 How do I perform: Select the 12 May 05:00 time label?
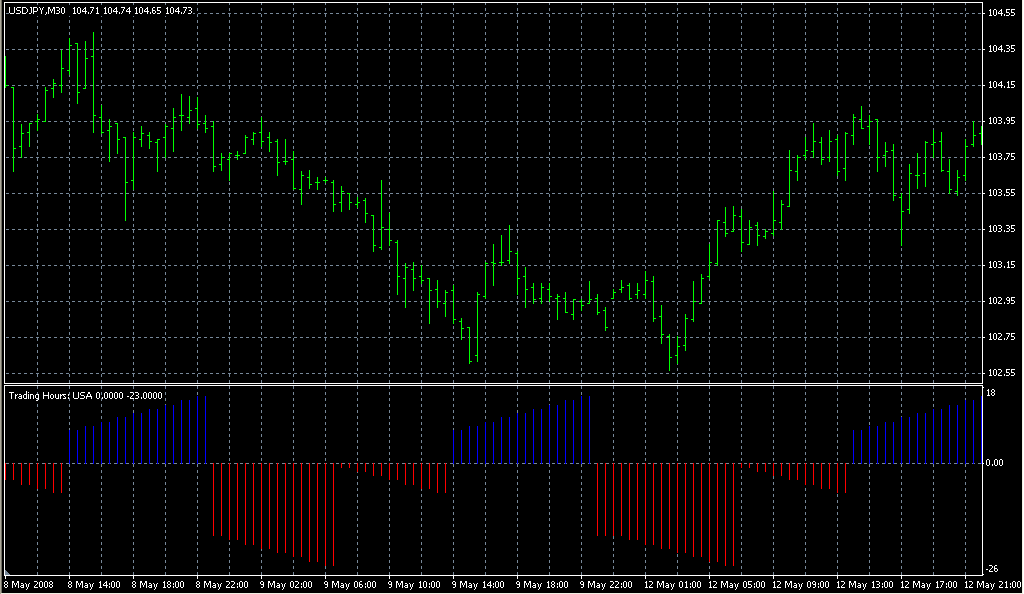coord(737,585)
